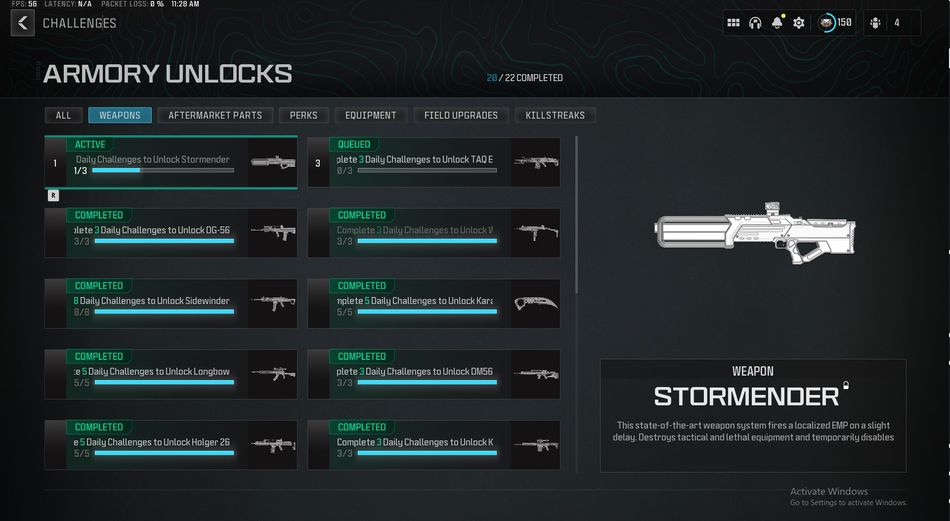Viewport: 950px width, 521px height.
Task: Click the party count number 4
Action: [897, 23]
